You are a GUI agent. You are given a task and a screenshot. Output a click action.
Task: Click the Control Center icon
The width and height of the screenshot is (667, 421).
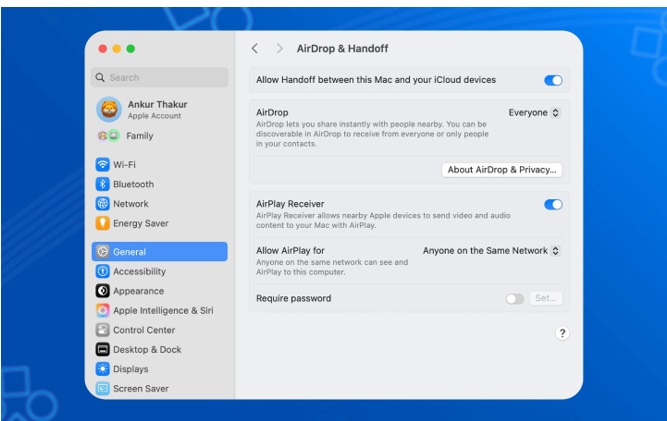pyautogui.click(x=102, y=330)
